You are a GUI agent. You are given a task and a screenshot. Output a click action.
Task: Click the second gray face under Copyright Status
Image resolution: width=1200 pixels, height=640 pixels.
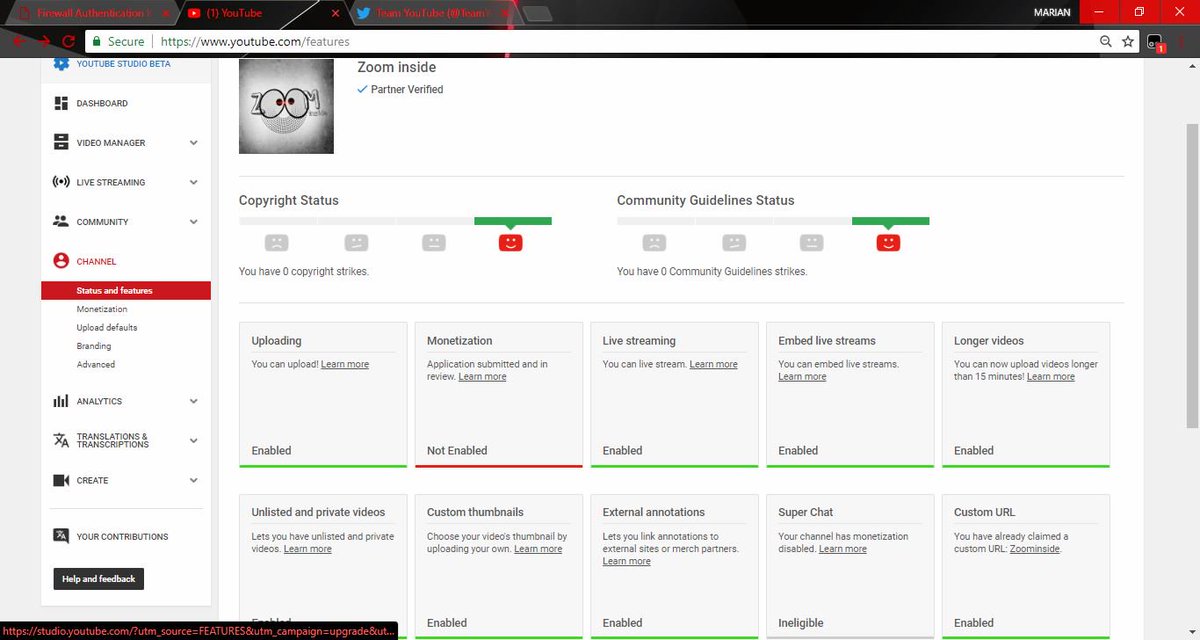356,242
